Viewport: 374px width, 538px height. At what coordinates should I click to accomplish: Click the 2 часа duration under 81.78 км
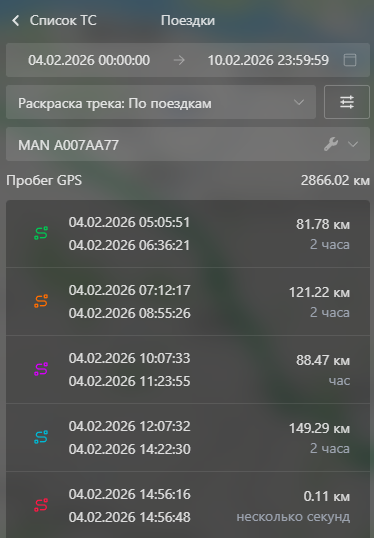(x=330, y=245)
